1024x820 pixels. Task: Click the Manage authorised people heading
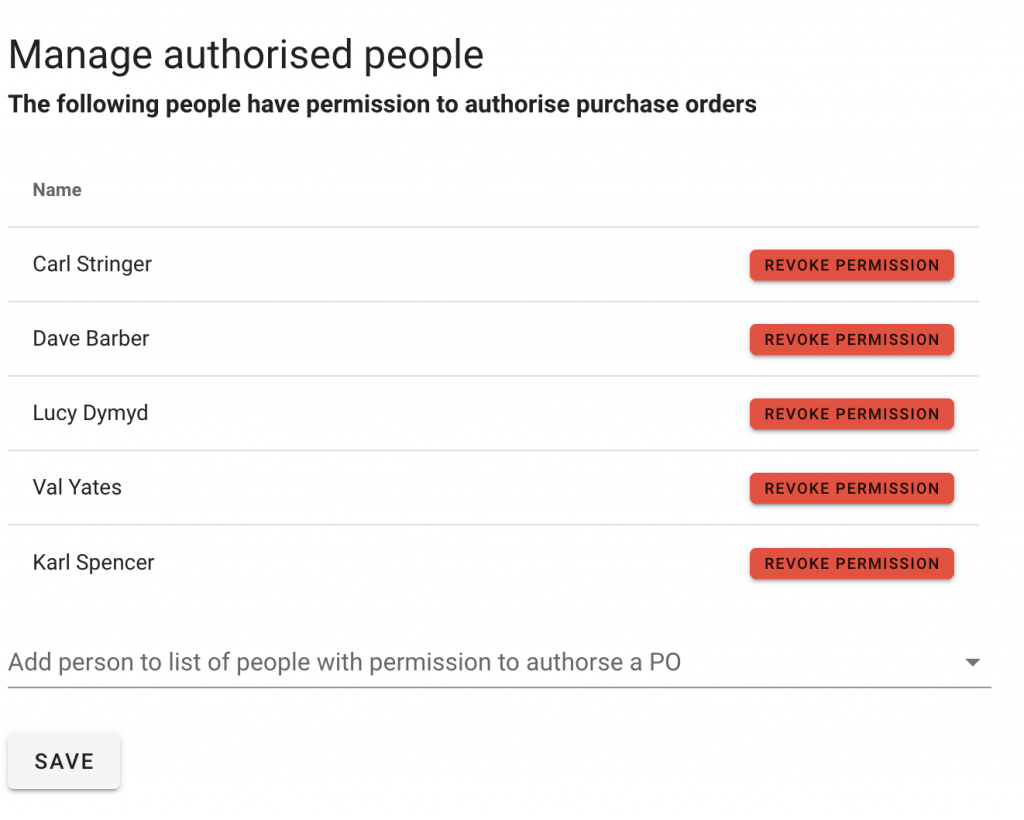click(246, 54)
